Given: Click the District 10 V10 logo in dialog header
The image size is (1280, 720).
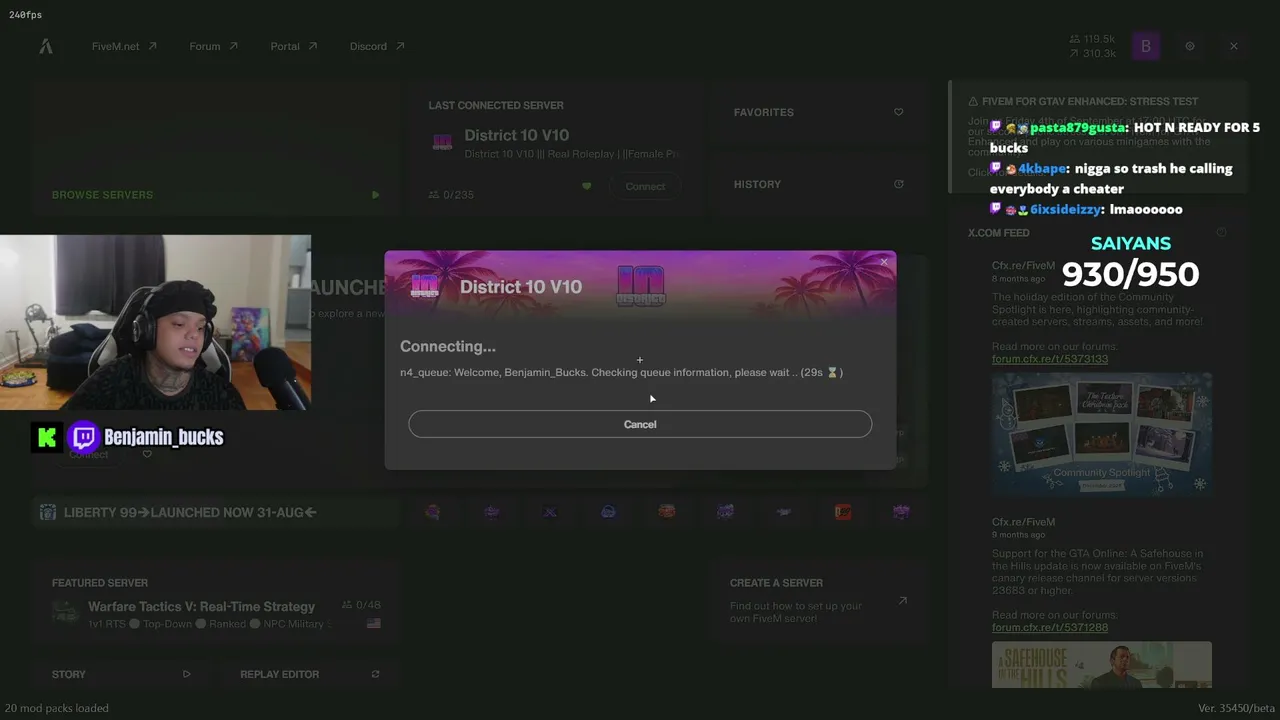Looking at the screenshot, I should 425,286.
